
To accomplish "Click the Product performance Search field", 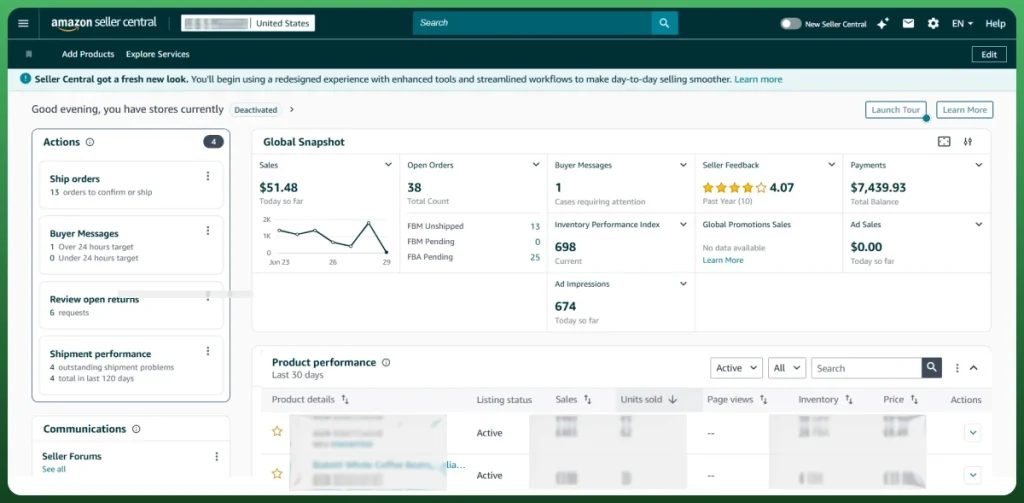I will [x=867, y=368].
